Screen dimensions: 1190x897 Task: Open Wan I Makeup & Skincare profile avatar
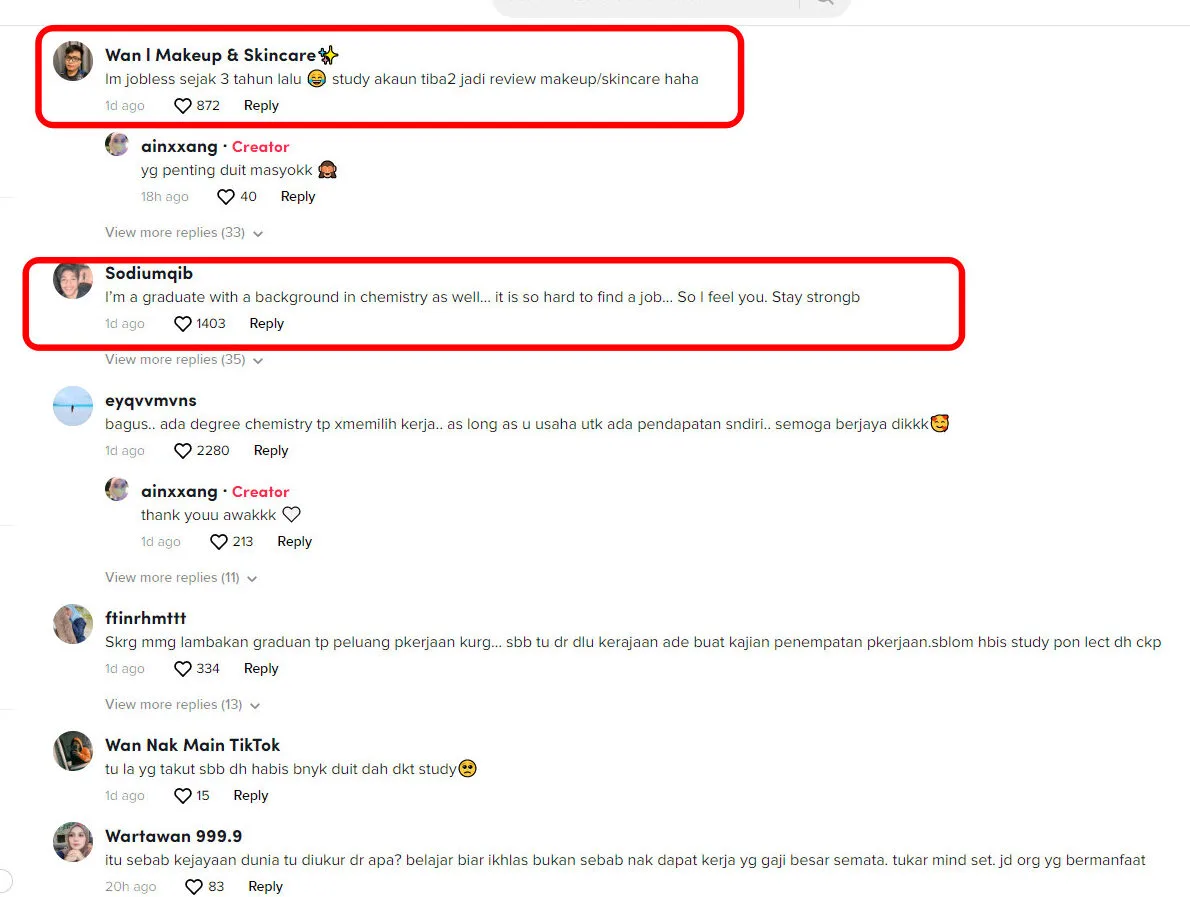pyautogui.click(x=73, y=61)
